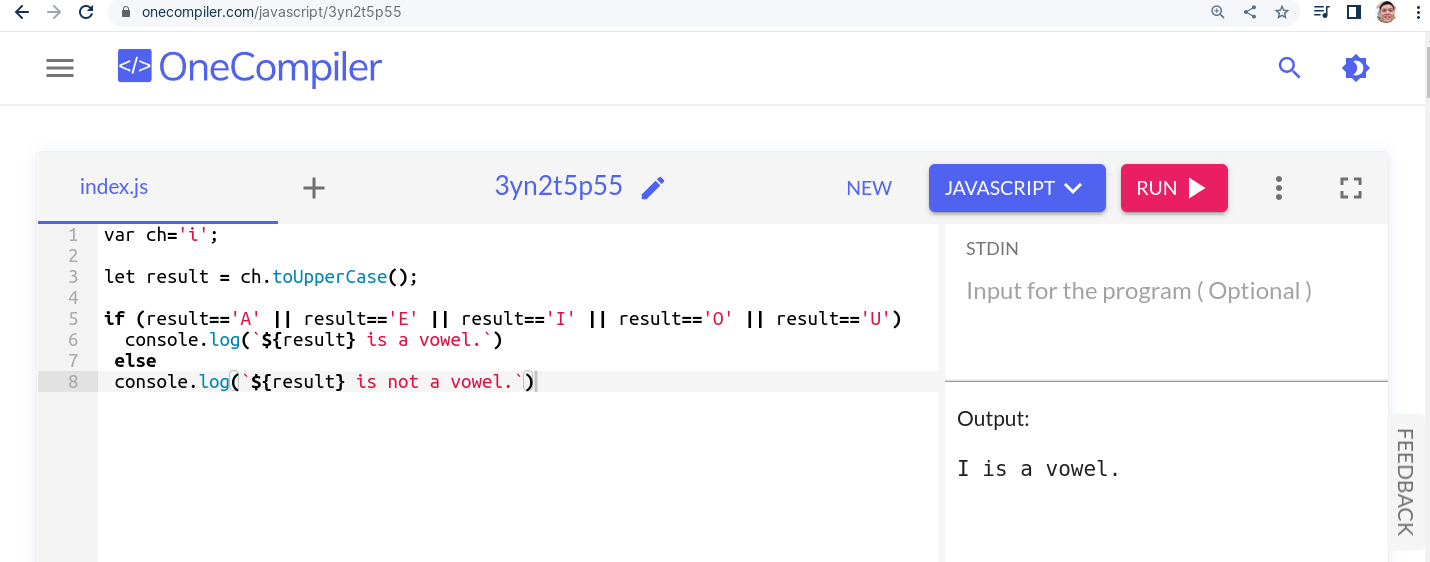Add a new file with plus
This screenshot has width=1430, height=562.
pyautogui.click(x=314, y=188)
